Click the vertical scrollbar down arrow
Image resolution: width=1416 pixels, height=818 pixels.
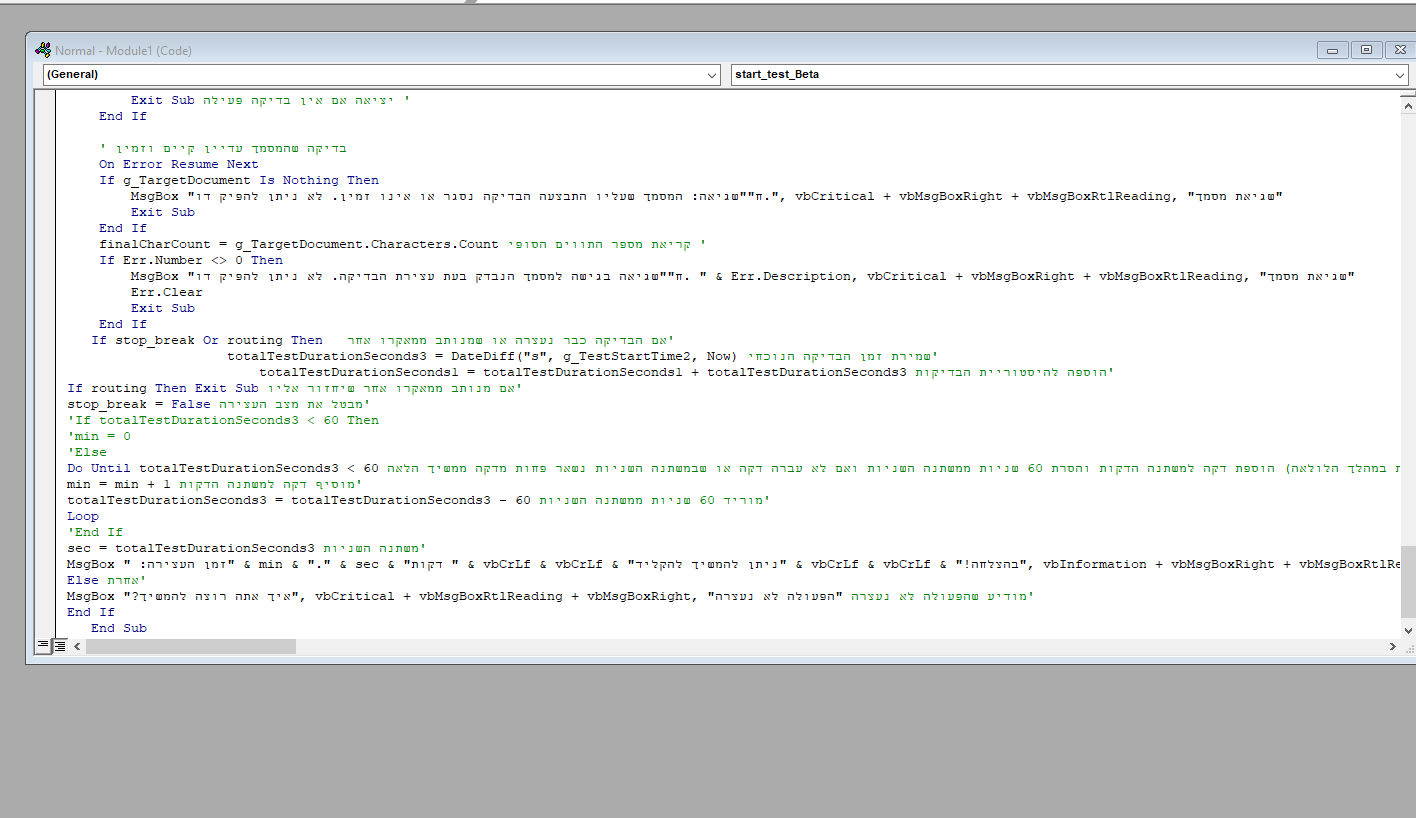click(1407, 630)
